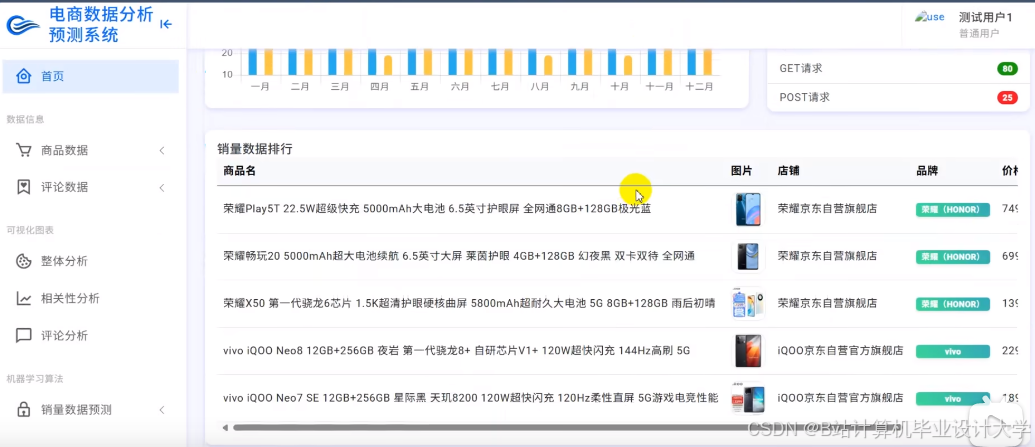Click the vivo brand tag in iQOO Neo7 SE row
1035x447 pixels.
point(952,399)
